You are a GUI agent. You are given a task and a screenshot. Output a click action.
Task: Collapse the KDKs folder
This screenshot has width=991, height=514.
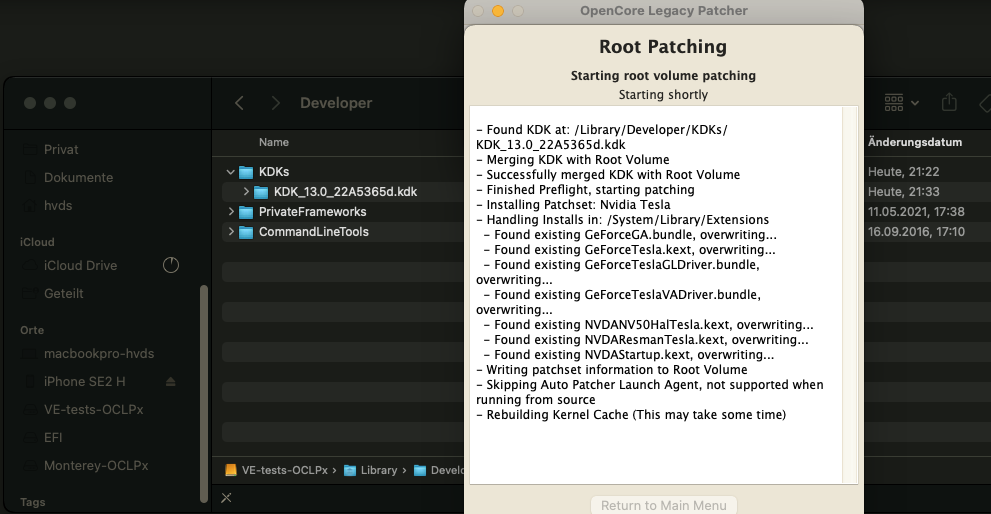[232, 172]
